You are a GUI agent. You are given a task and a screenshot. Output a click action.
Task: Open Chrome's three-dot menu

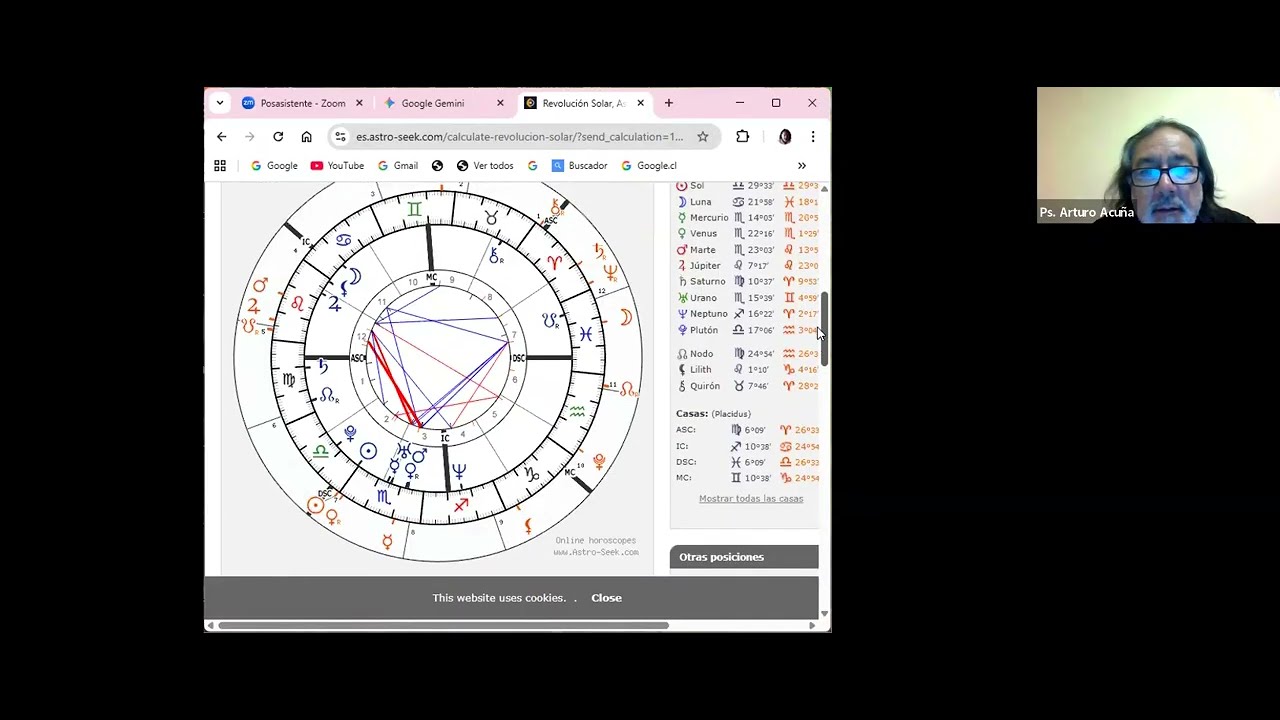click(813, 137)
